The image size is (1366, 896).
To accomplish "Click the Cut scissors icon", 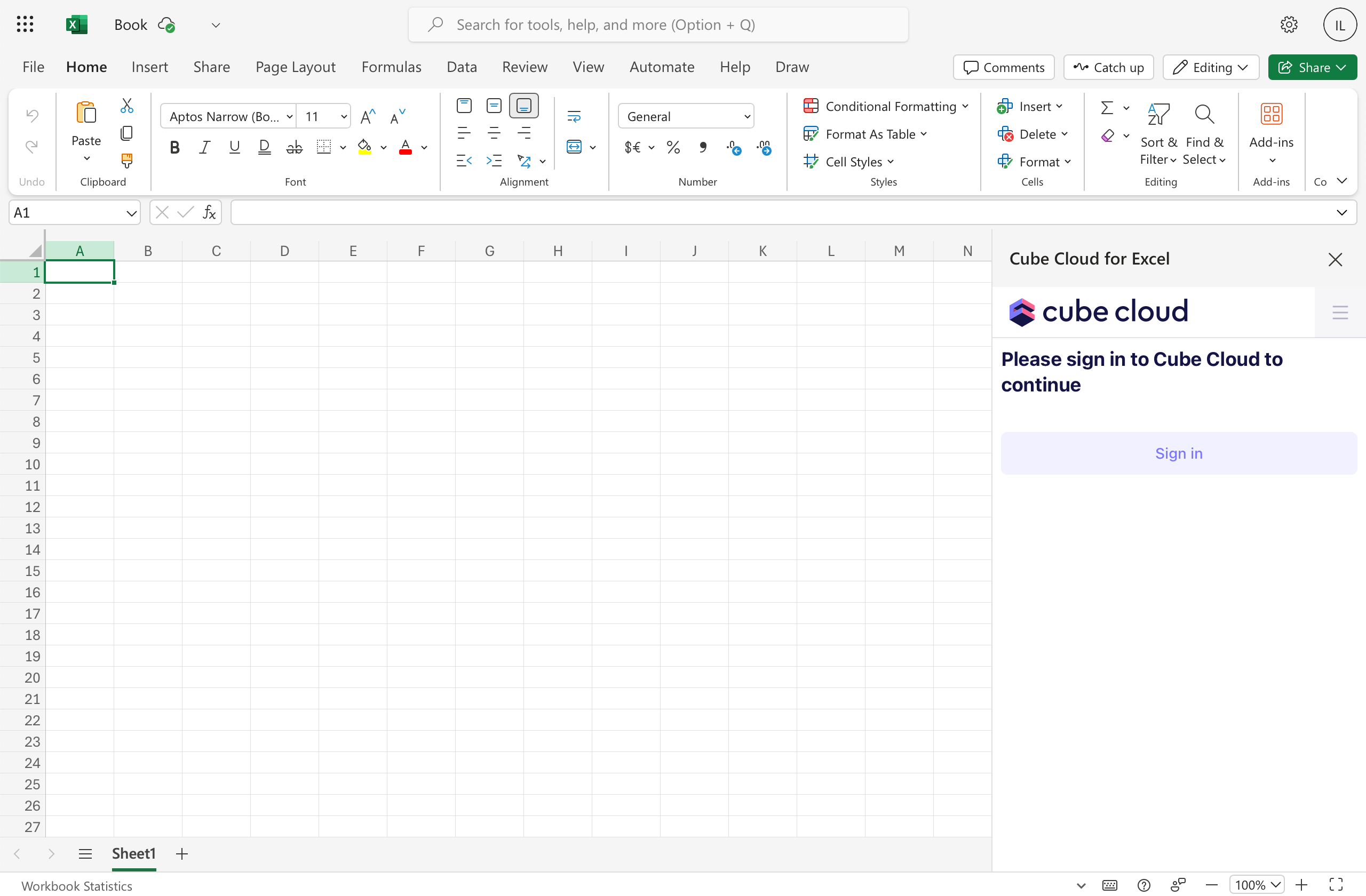I will coord(127,106).
